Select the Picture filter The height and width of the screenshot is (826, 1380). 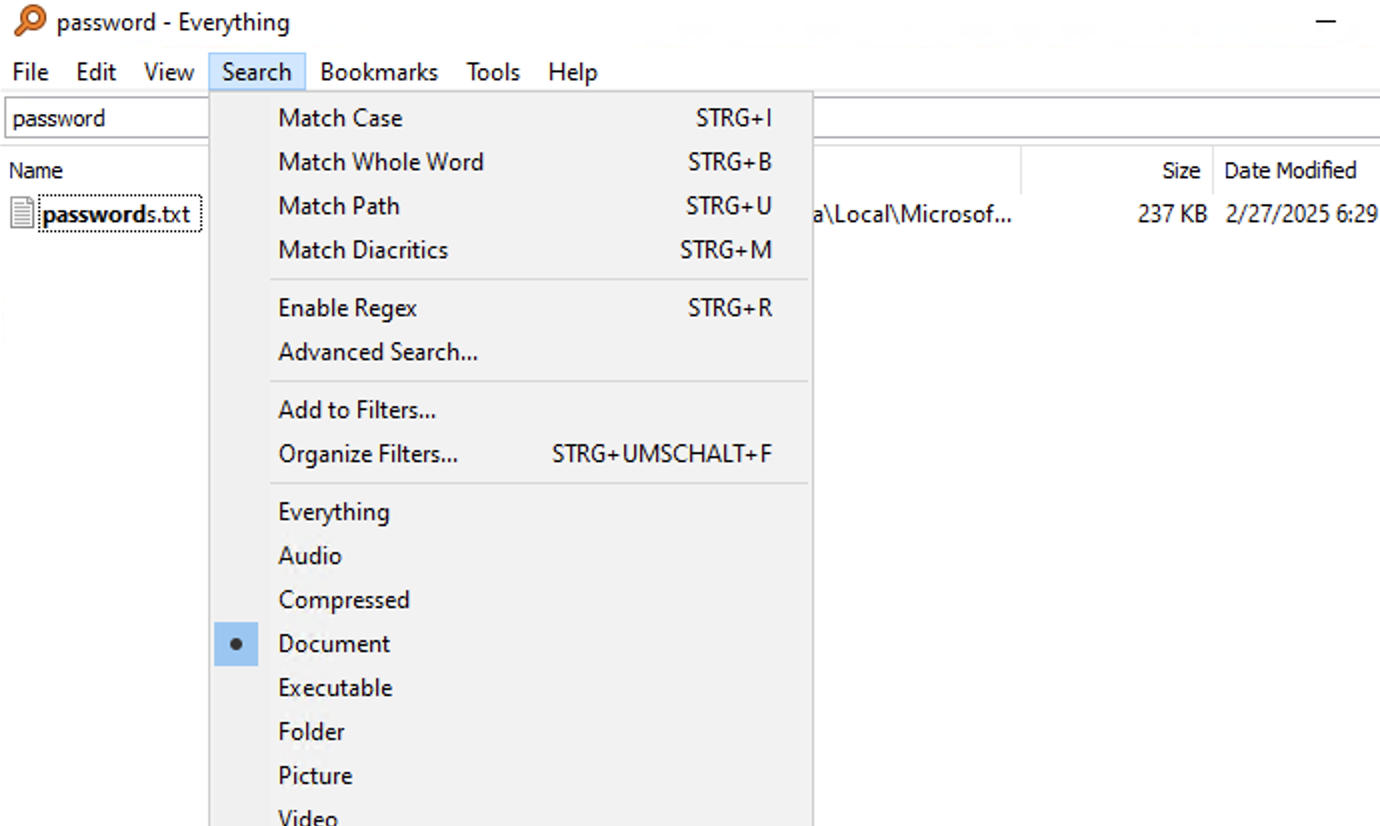511,776
